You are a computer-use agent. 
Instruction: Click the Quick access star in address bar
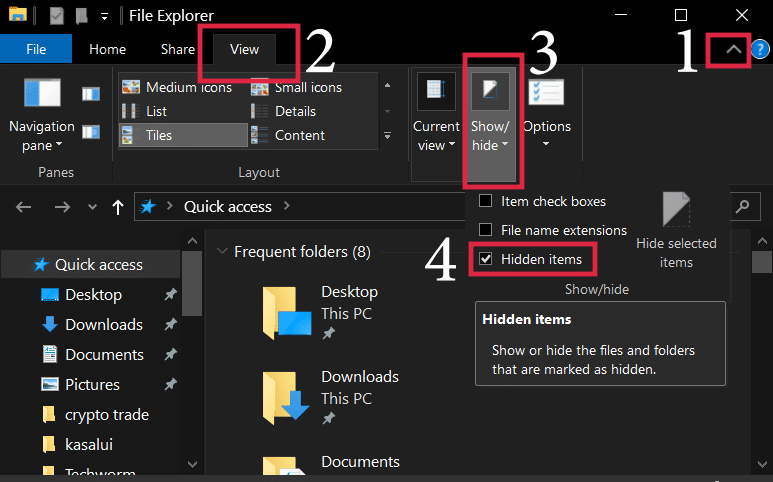click(x=148, y=206)
